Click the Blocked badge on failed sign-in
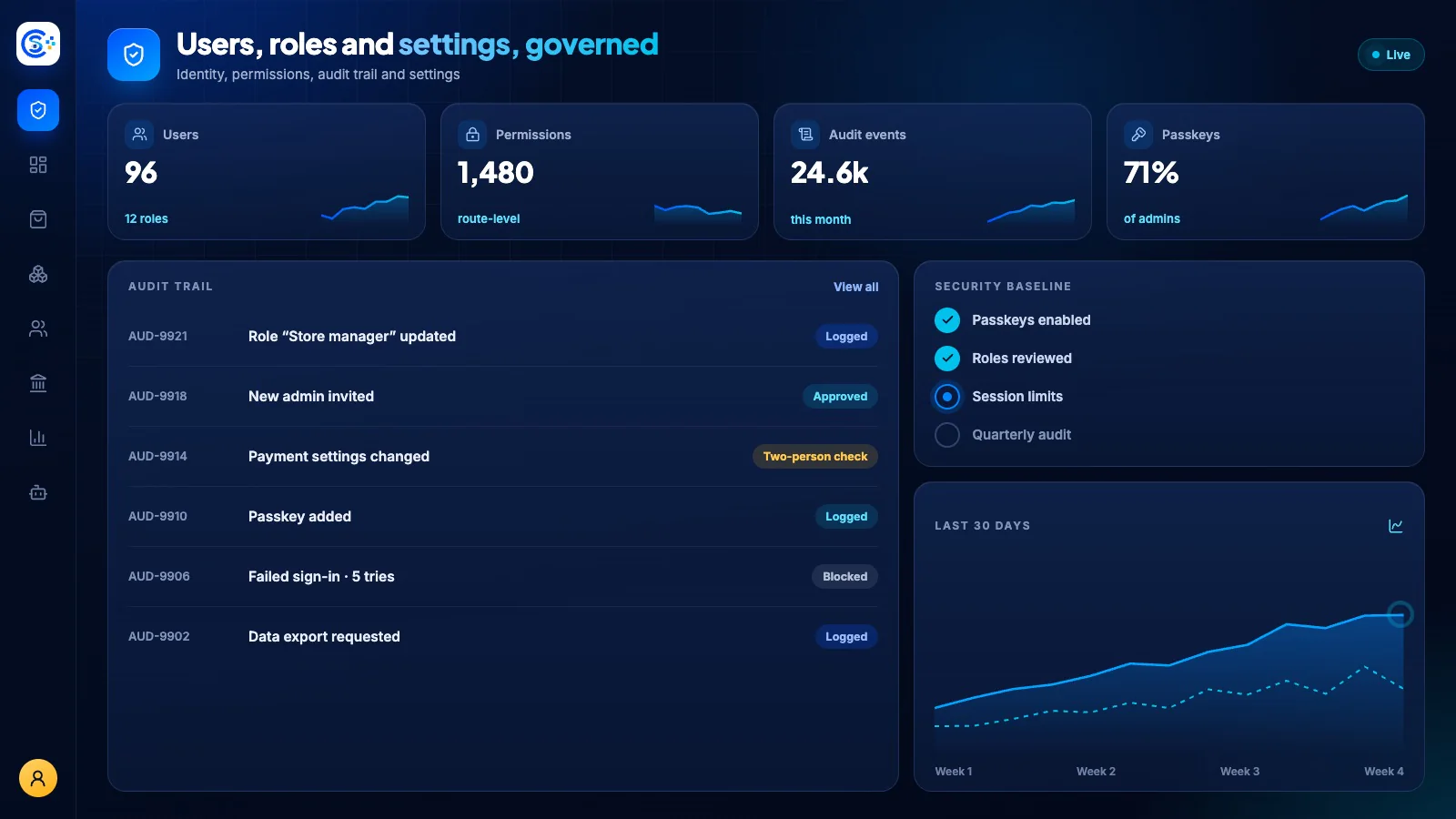The height and width of the screenshot is (819, 1456). 844,577
